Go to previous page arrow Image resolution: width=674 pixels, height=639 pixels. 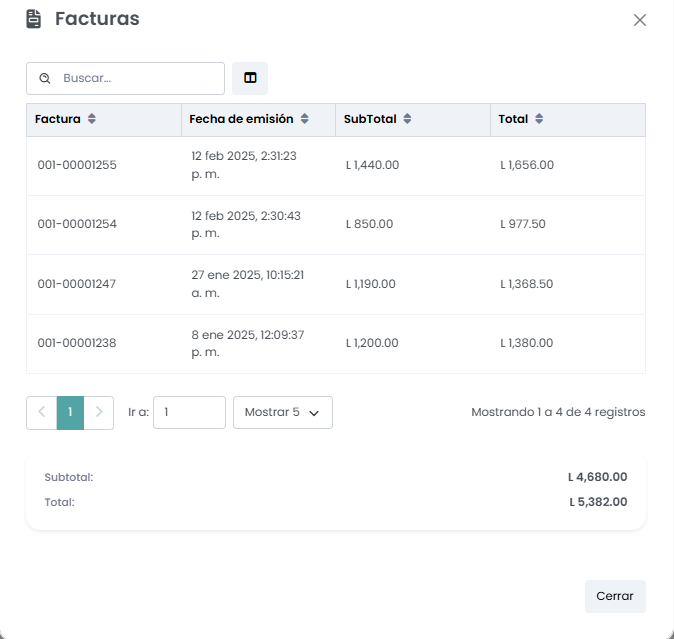point(41,412)
